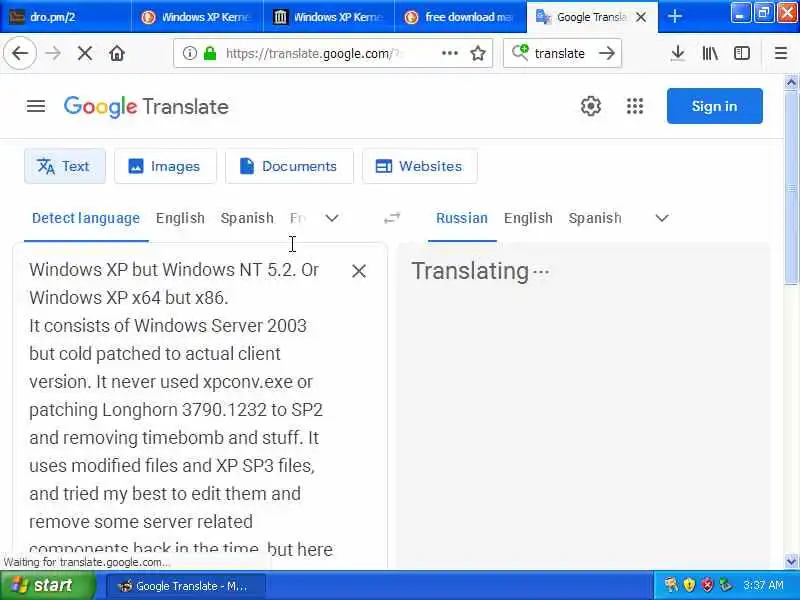
Task: Expand more target languages chevron
Action: click(x=662, y=218)
